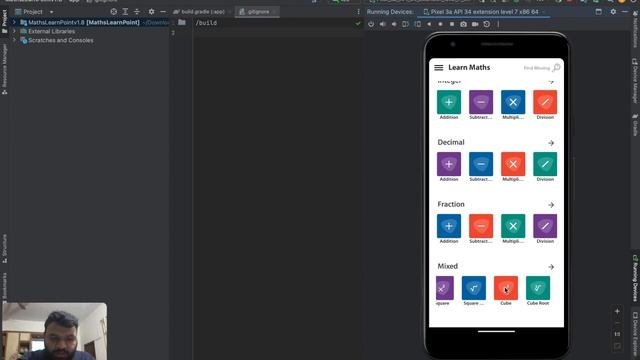Toggle Device Manager tool window
Viewport: 640px width, 360px height.
point(635,80)
